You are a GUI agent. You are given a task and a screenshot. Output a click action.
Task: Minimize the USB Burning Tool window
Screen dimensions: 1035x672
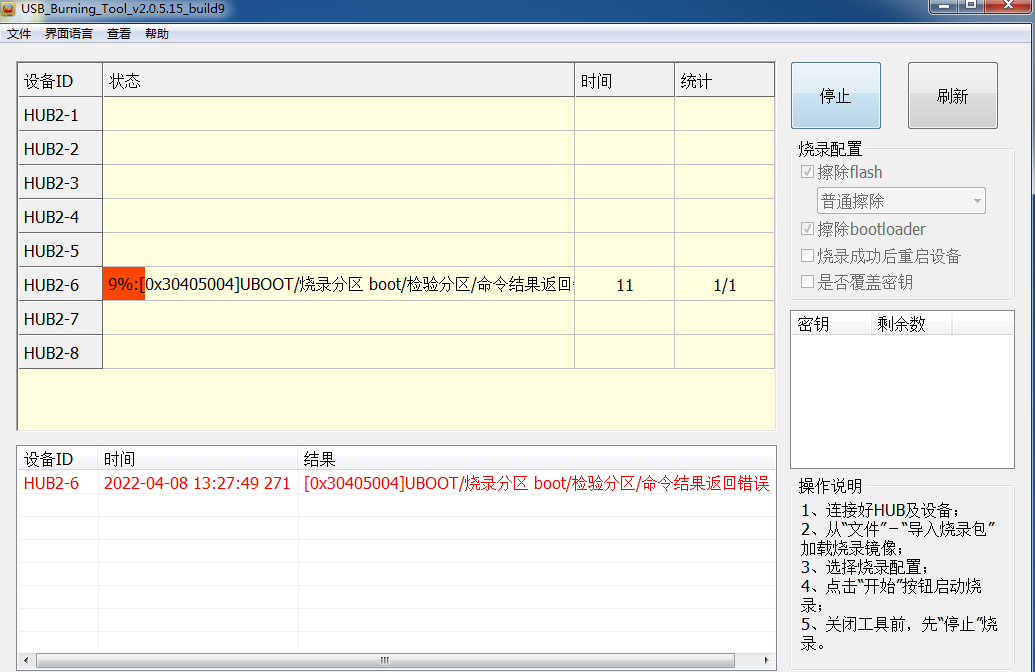coord(943,6)
